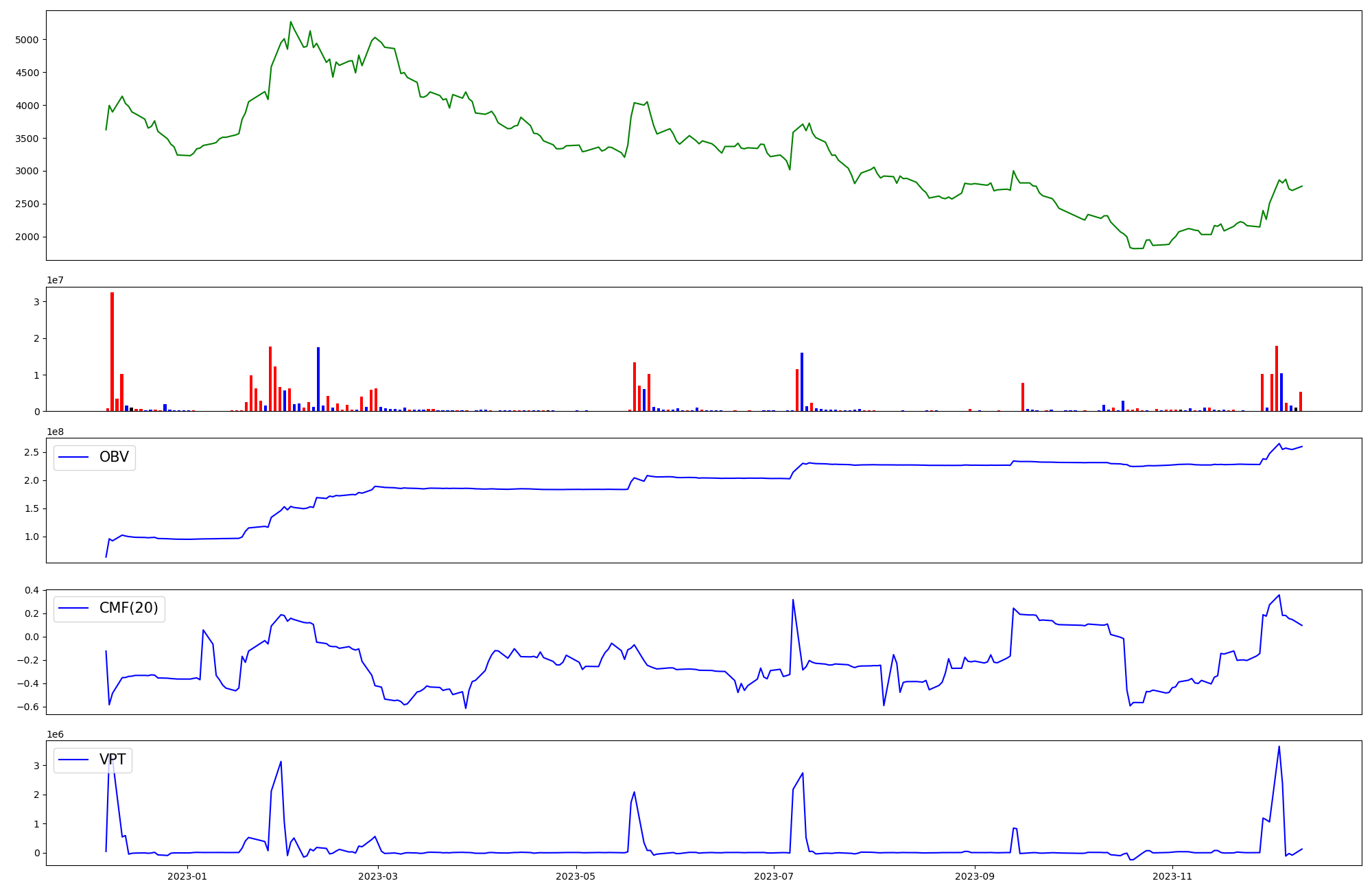This screenshot has height=892, width=1372.
Task: Click the highest VPT spike near December 2023
Action: coord(1279,747)
